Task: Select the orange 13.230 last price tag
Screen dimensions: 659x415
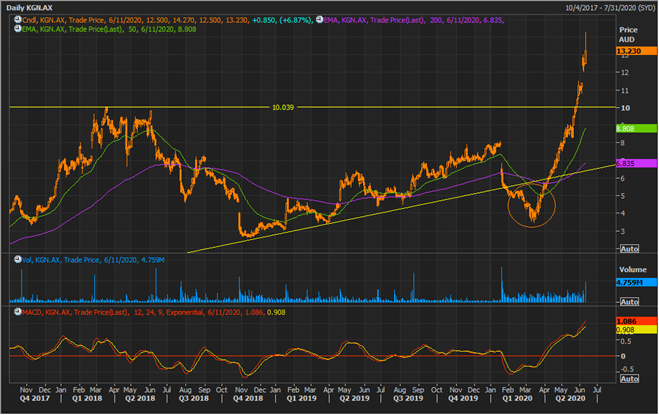Action: pos(636,51)
